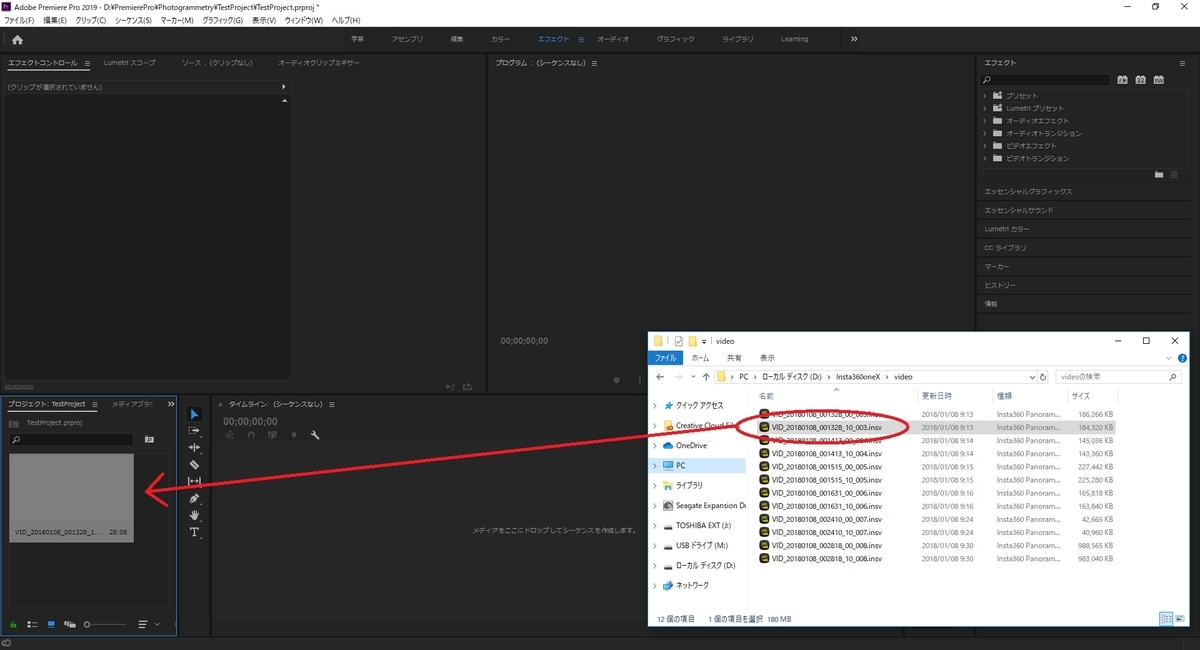
Task: Select the Pen tool
Action: point(195,499)
